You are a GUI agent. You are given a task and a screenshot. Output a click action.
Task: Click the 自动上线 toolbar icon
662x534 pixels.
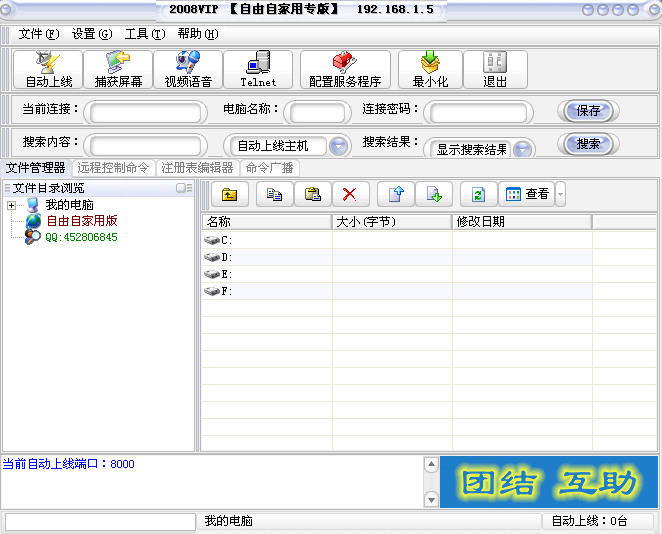(48, 70)
